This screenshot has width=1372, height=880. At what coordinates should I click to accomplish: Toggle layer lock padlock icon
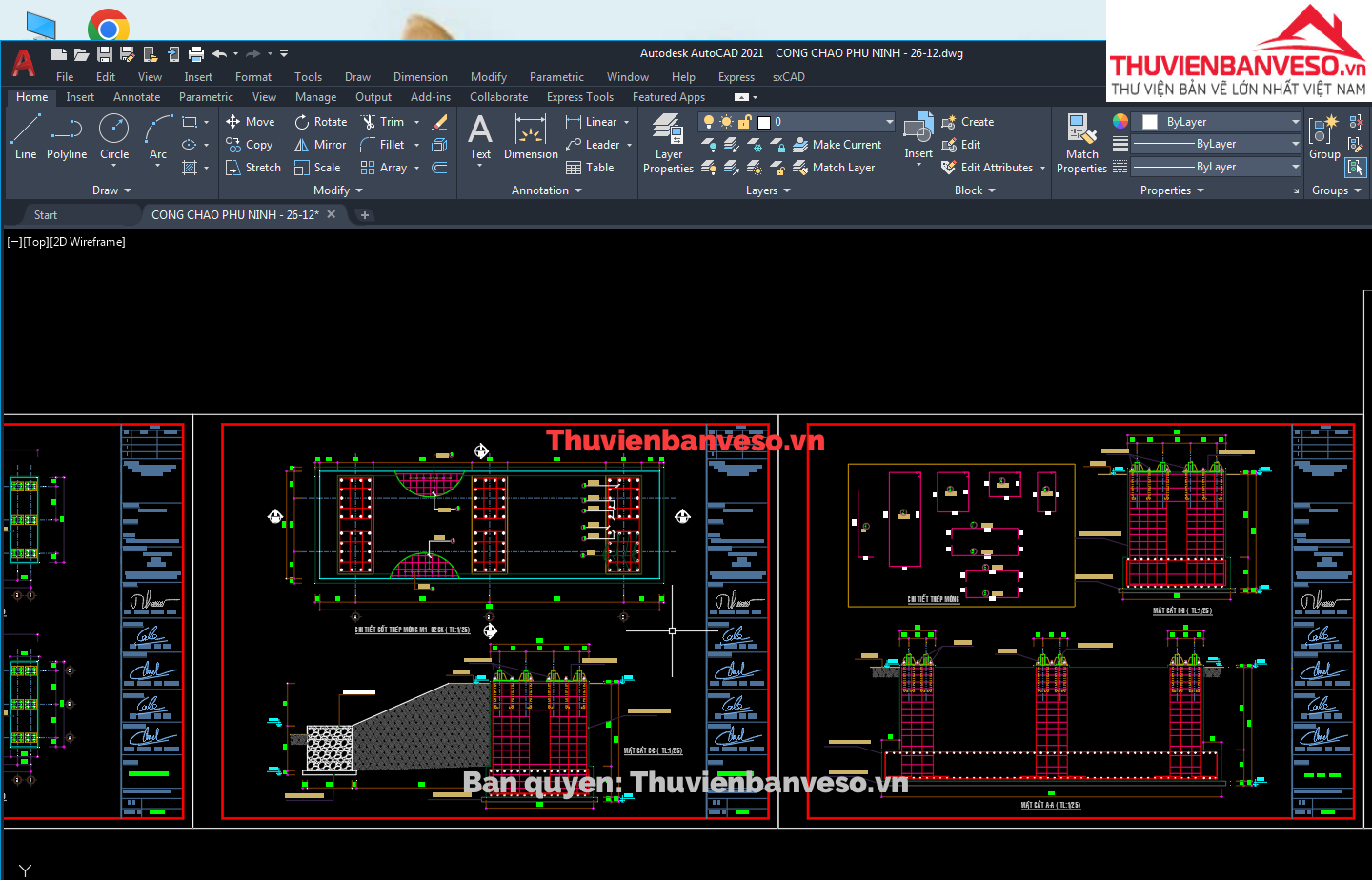pyautogui.click(x=744, y=122)
